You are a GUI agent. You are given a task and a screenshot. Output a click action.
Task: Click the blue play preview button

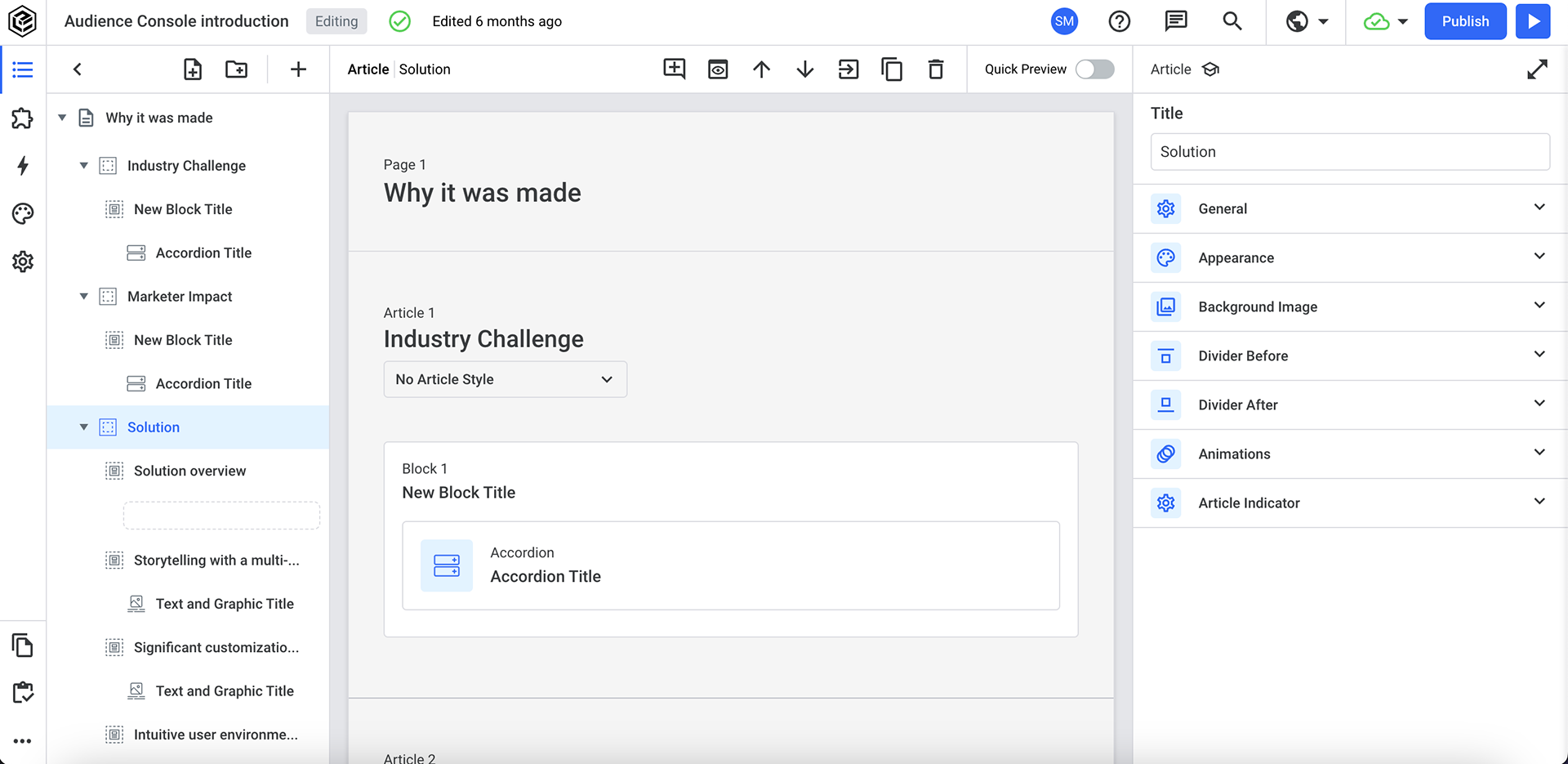pos(1533,21)
